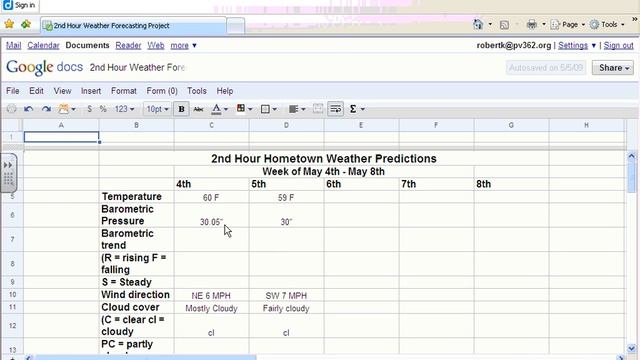Open the View menu

[x=62, y=91]
